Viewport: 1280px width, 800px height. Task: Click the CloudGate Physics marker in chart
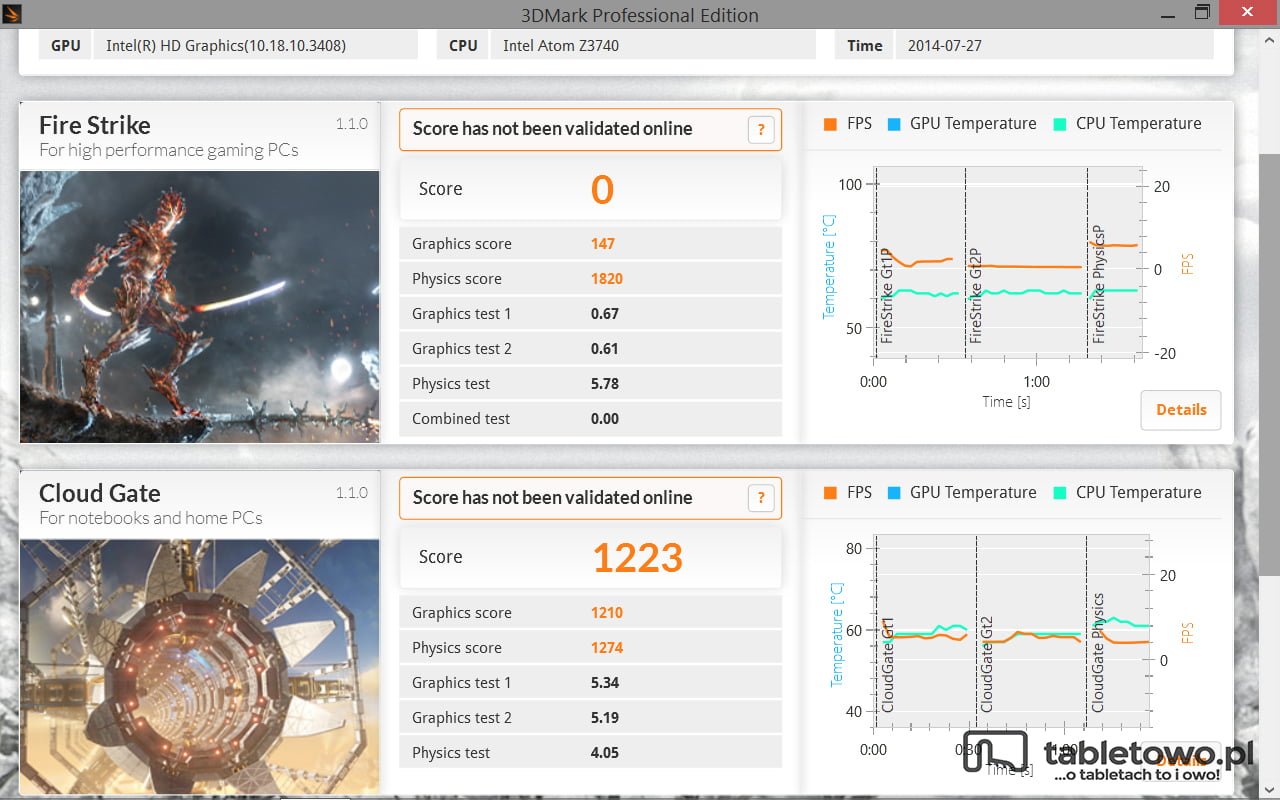click(1098, 654)
